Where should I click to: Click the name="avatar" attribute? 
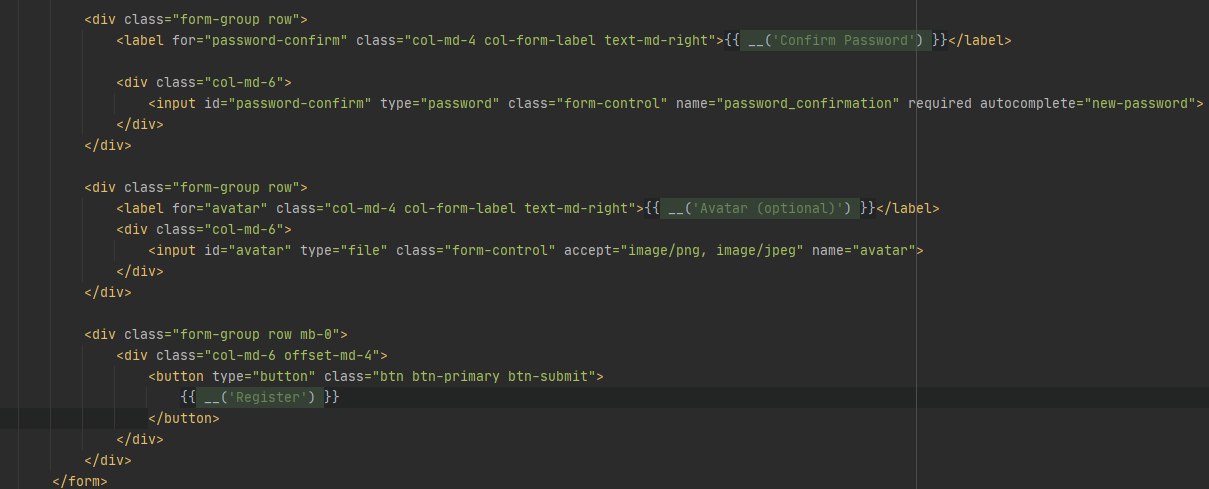coord(864,250)
